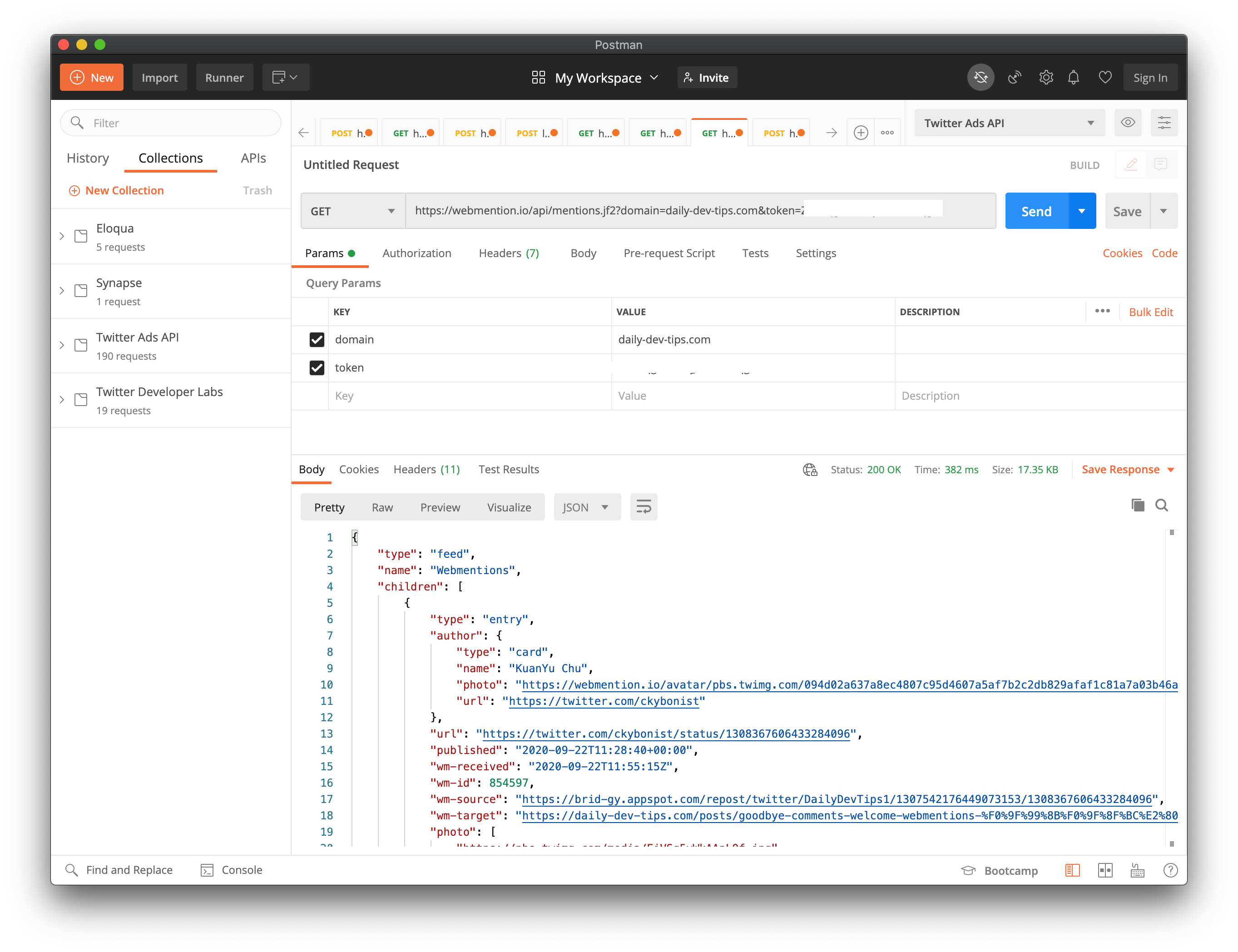
Task: Open Find and Replace
Action: pos(119,870)
